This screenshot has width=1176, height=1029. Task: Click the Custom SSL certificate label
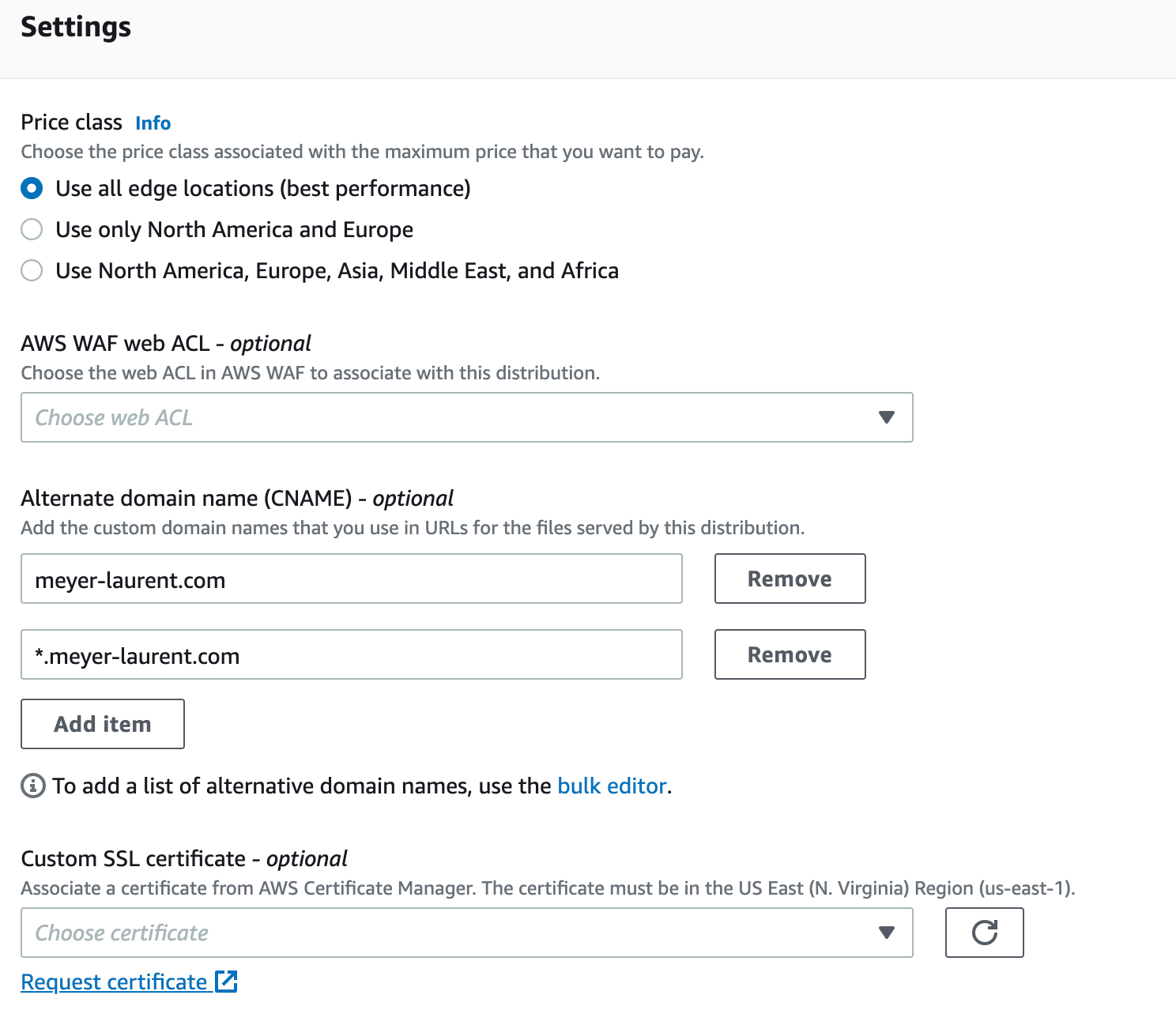tap(184, 858)
